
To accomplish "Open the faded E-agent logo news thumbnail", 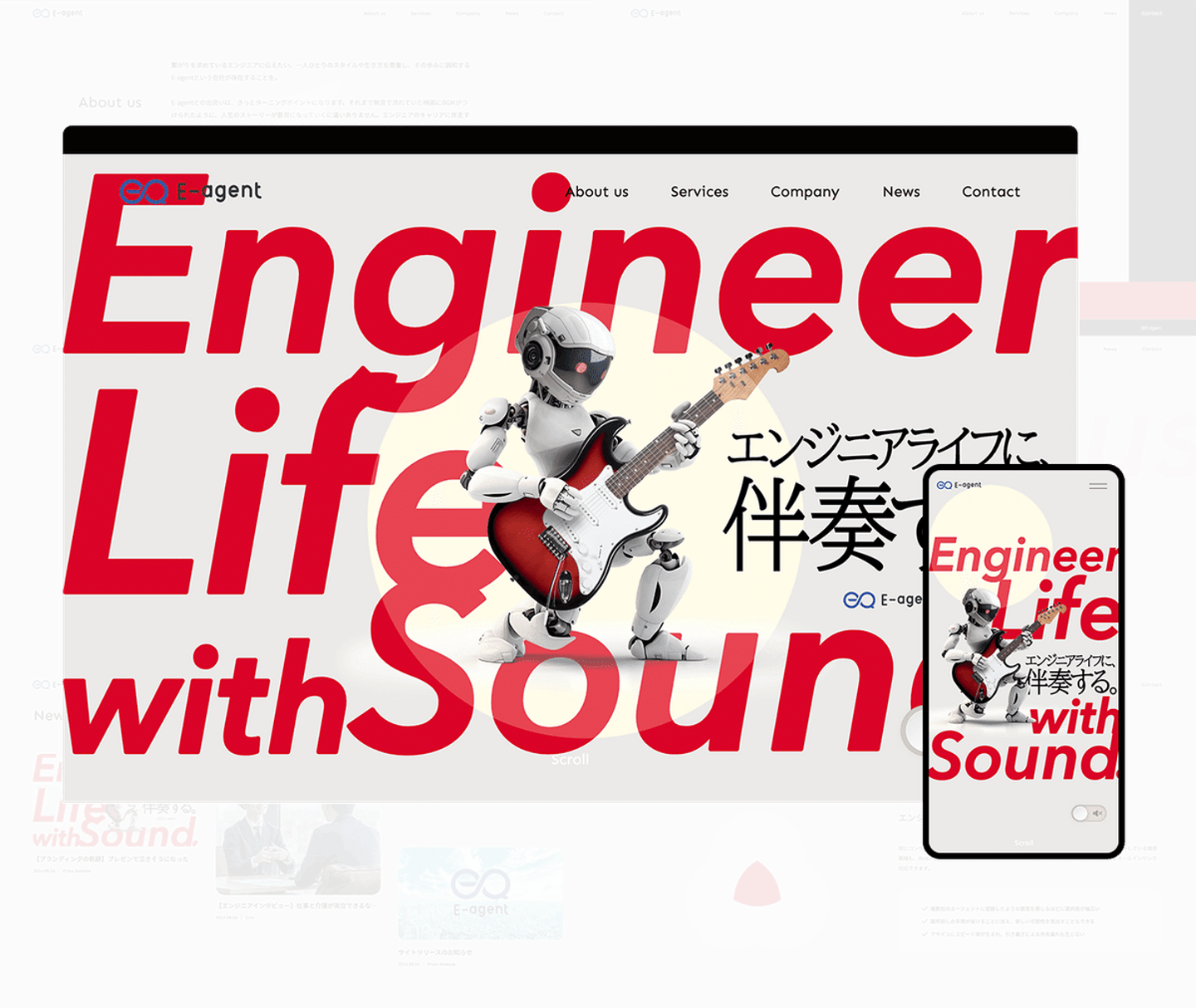I will [x=480, y=893].
